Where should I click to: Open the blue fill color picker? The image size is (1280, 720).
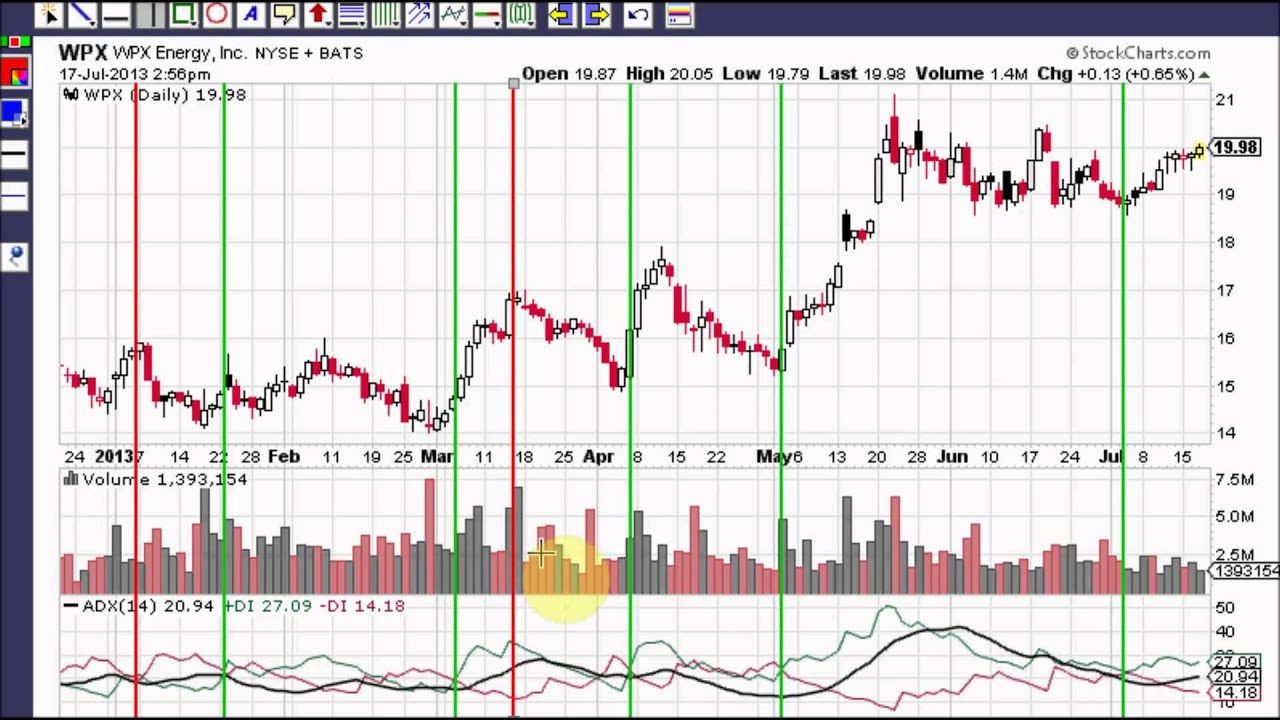click(x=15, y=113)
